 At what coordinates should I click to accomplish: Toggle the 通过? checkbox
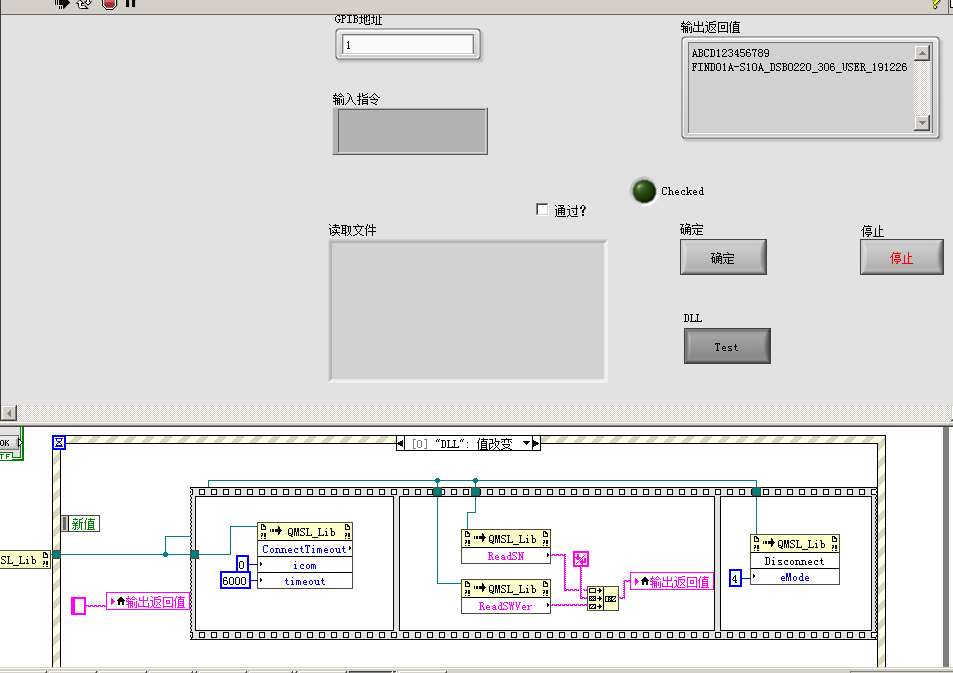click(x=541, y=209)
